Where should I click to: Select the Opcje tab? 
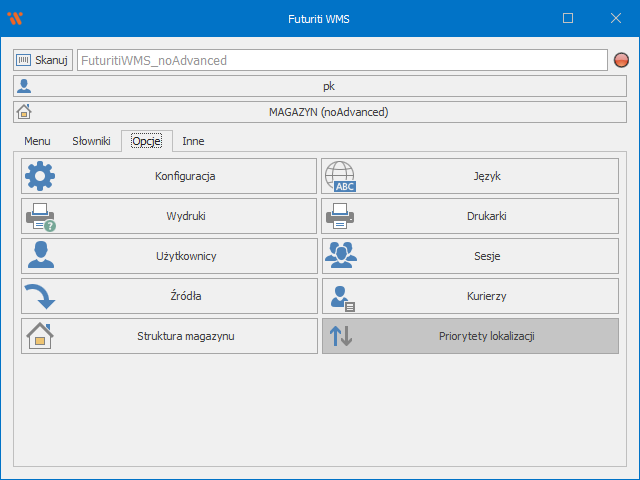click(146, 142)
